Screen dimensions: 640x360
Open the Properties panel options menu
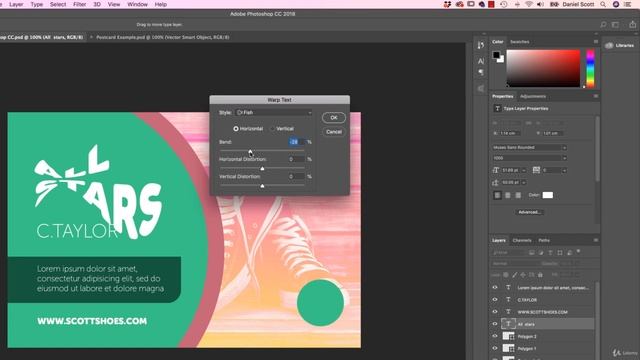point(596,96)
